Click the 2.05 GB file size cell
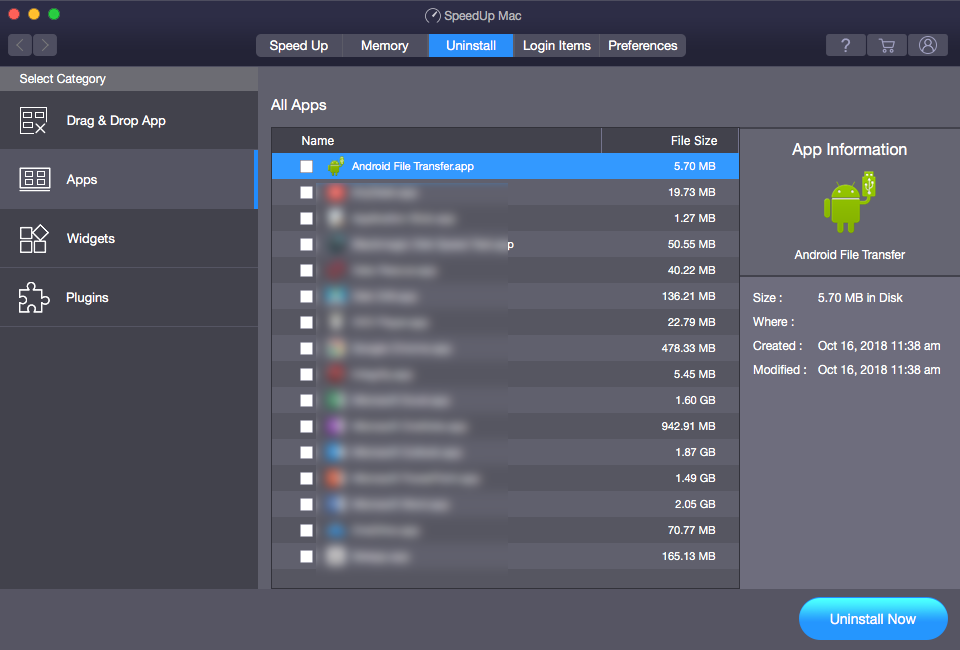 coord(695,504)
